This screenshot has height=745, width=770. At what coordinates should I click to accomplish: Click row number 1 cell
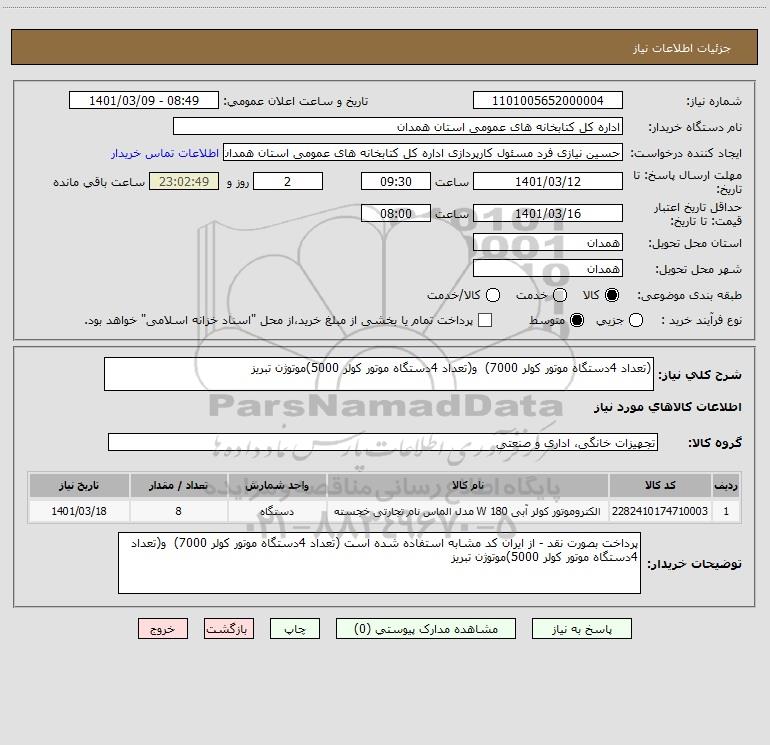[x=726, y=511]
